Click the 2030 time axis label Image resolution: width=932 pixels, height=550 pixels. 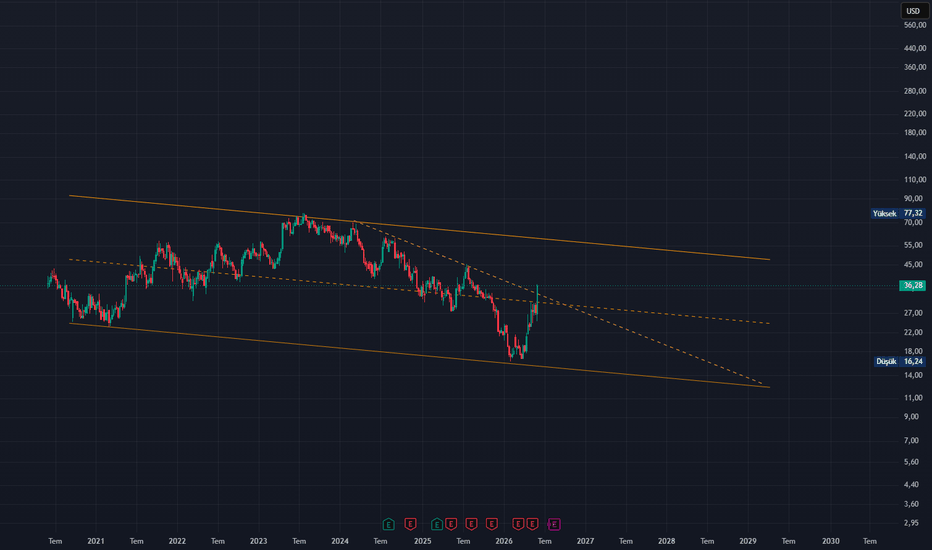(x=831, y=541)
